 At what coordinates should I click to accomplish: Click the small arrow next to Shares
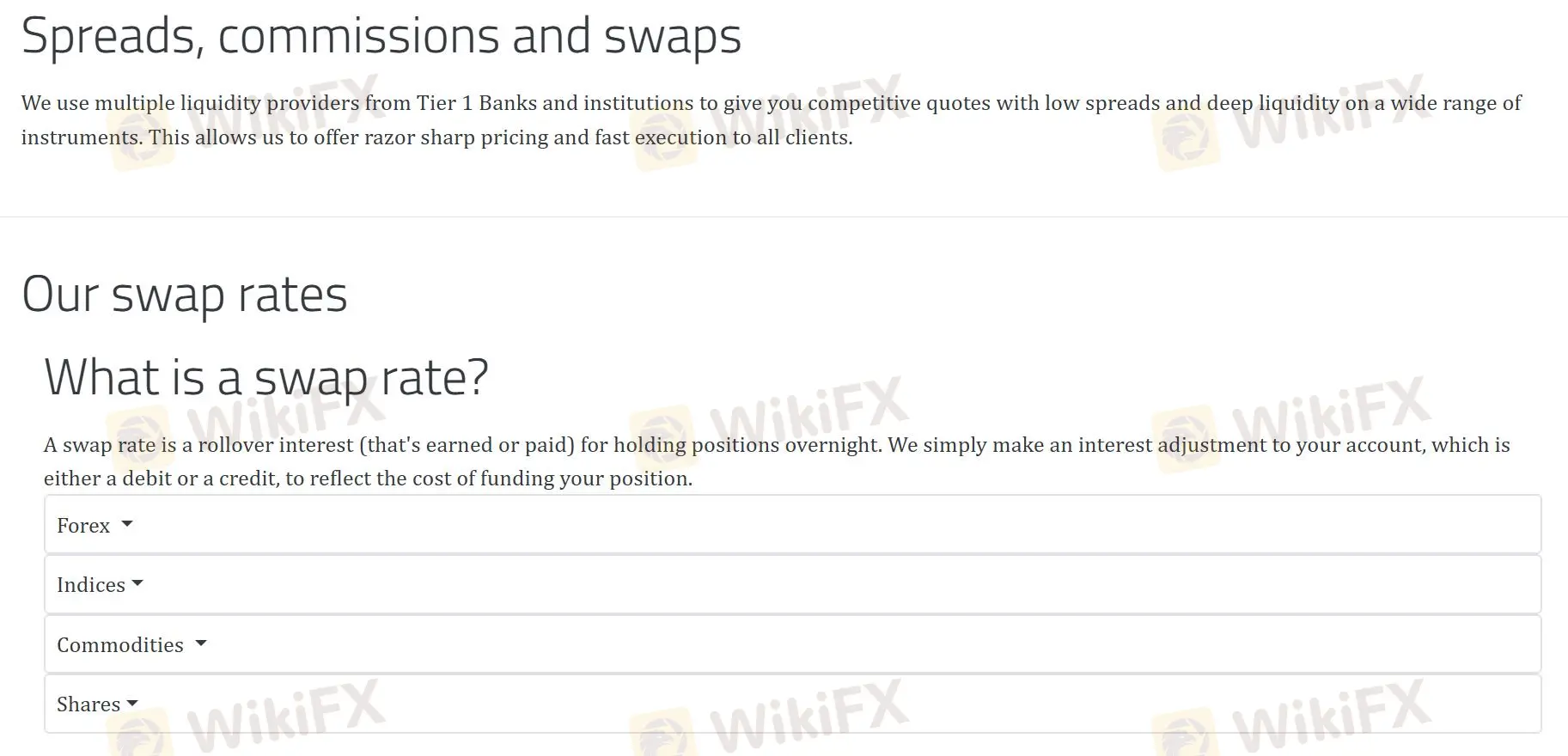coord(132,703)
